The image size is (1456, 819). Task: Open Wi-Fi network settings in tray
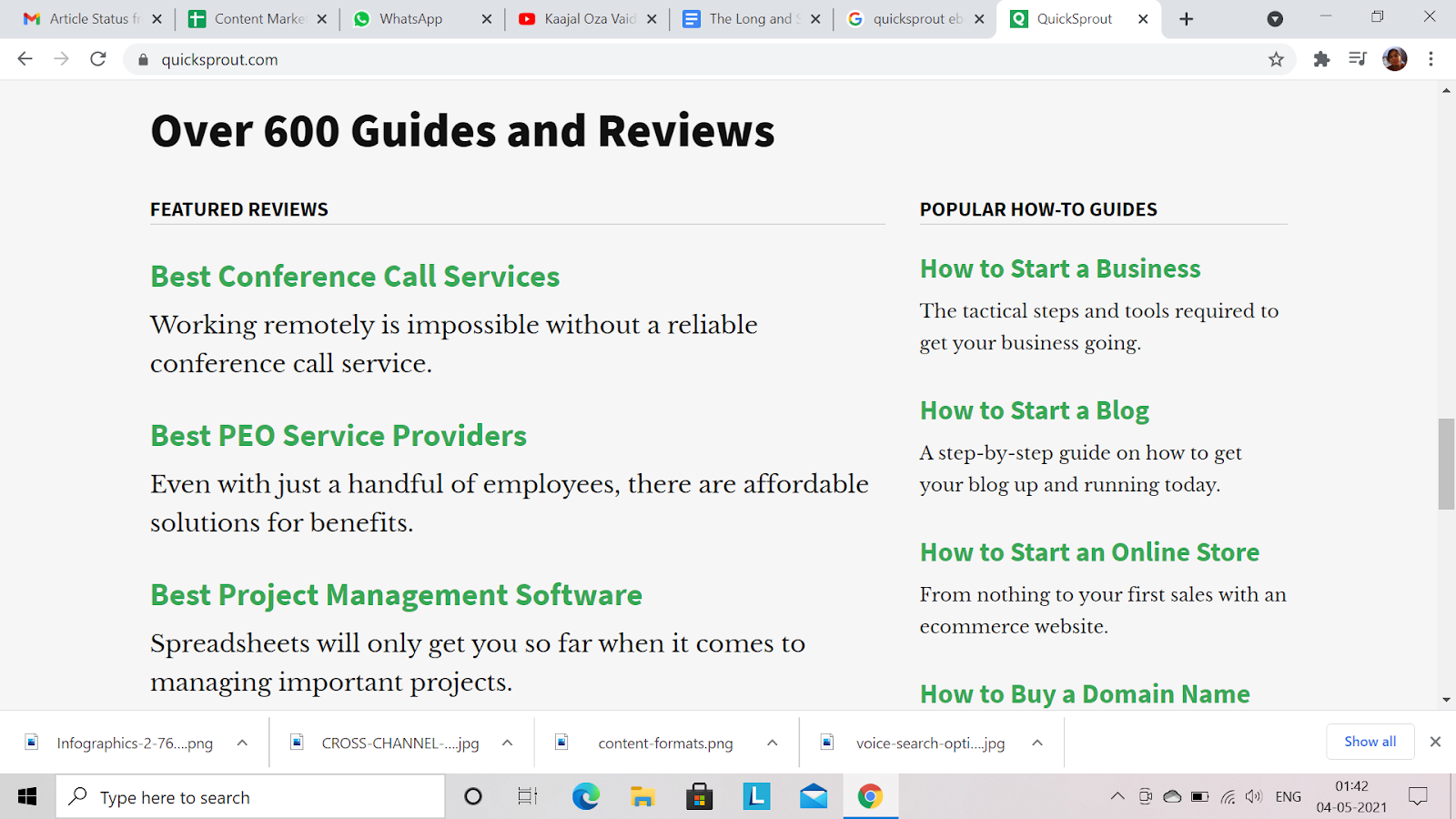pos(1228,797)
